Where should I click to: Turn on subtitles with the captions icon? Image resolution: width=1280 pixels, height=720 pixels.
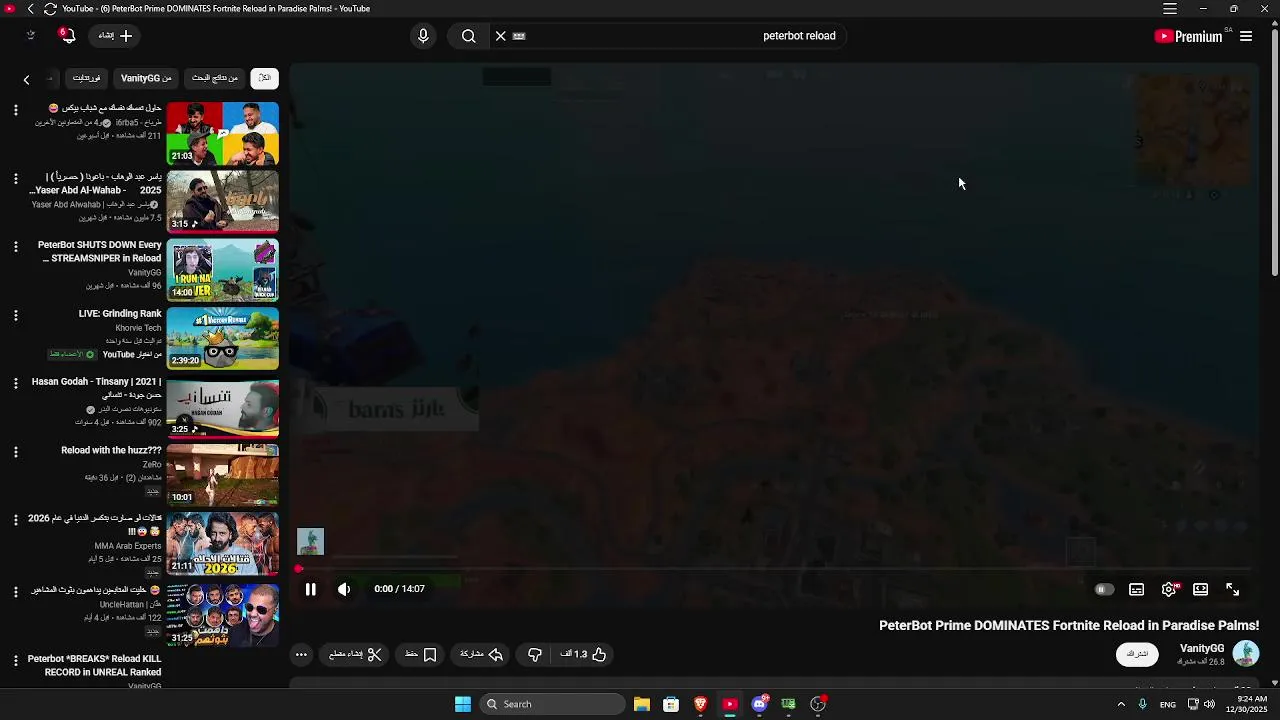1136,590
